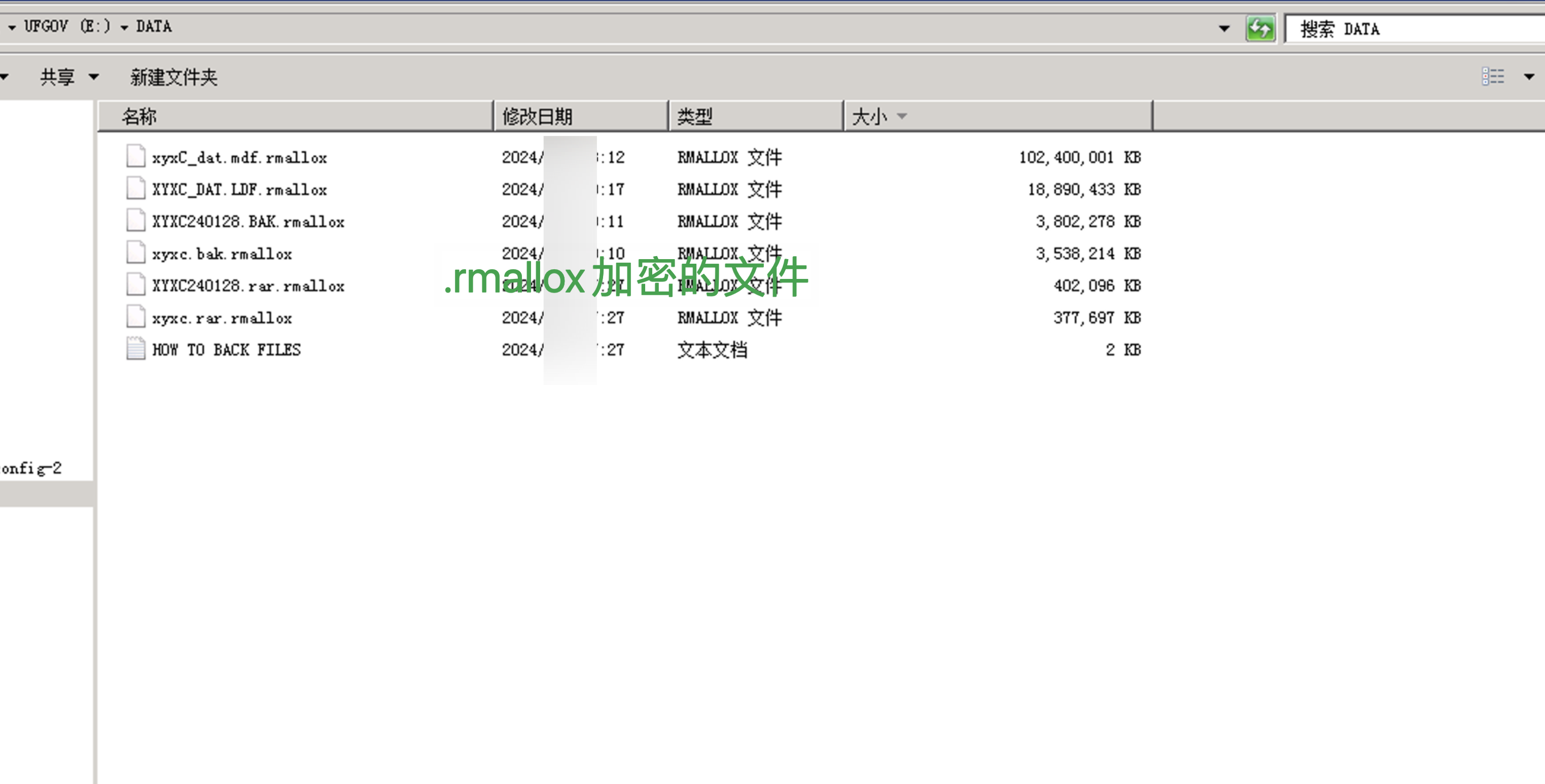Expand the view options dropdown arrow
Viewport: 1545px width, 784px height.
pyautogui.click(x=1529, y=77)
